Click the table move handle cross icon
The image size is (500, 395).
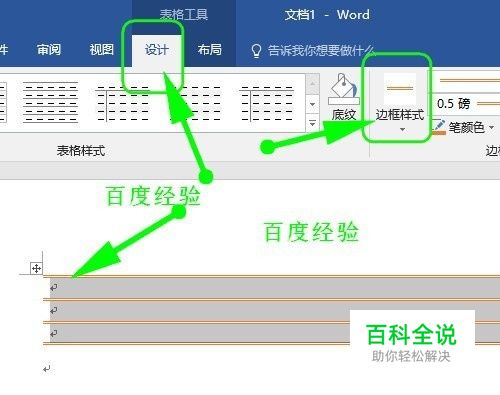pyautogui.click(x=36, y=268)
